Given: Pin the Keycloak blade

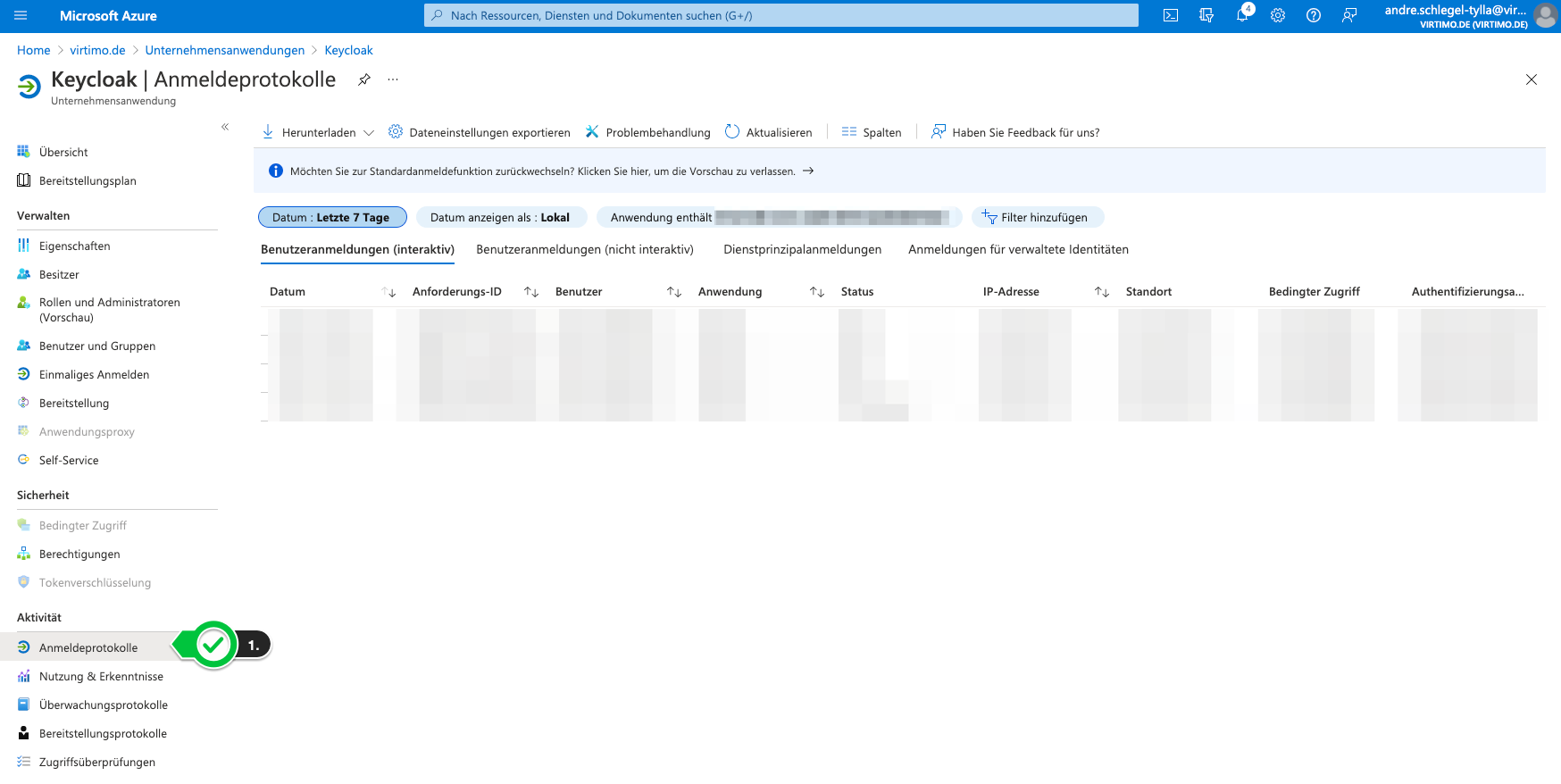Looking at the screenshot, I should [364, 79].
